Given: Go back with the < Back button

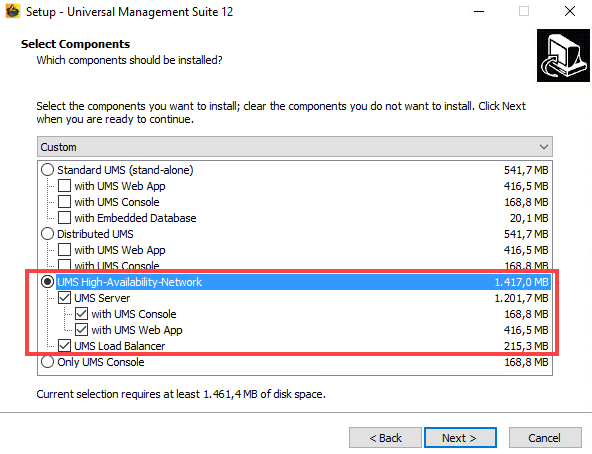Looking at the screenshot, I should pos(385,438).
